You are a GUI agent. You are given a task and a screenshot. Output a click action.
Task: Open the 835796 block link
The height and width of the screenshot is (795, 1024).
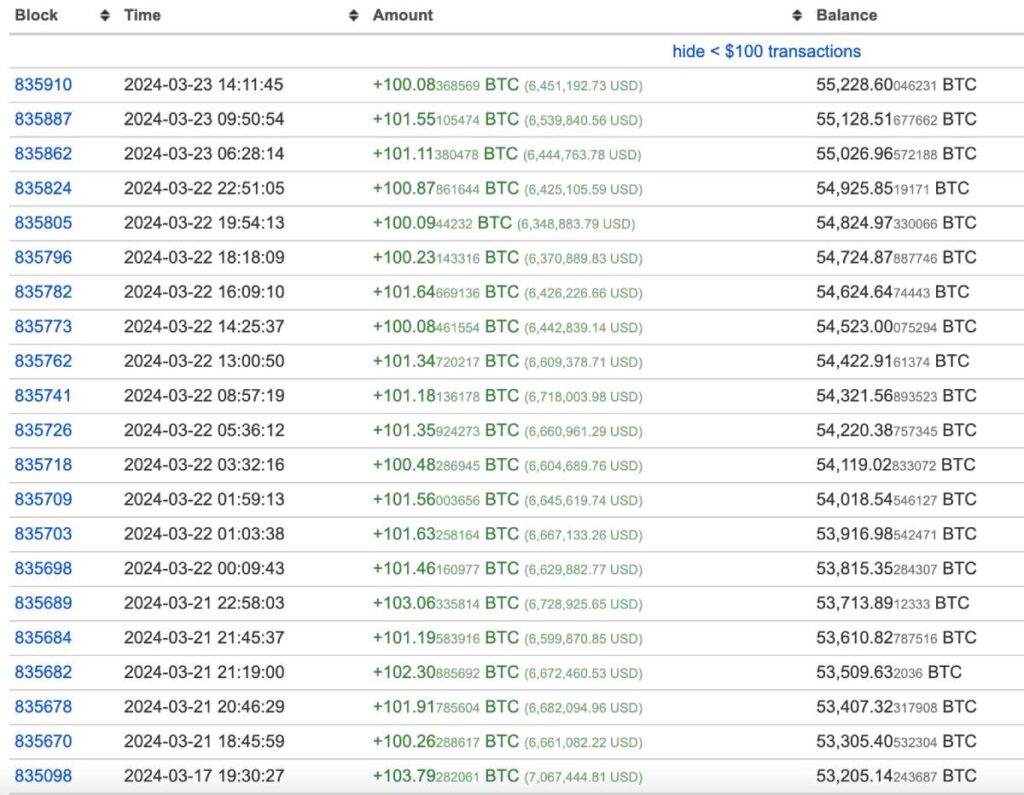[43, 257]
